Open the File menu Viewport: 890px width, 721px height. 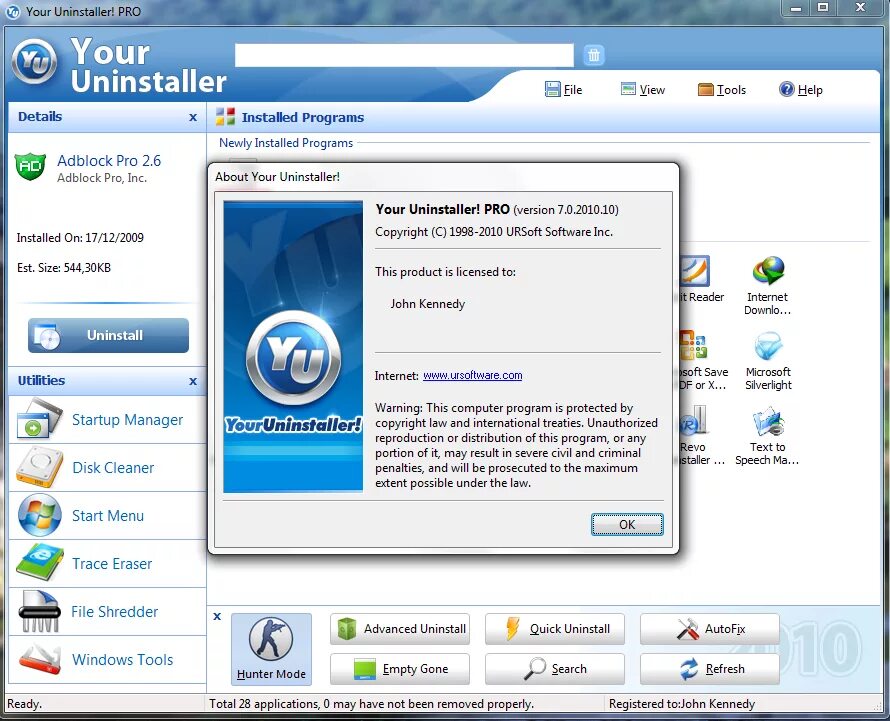coord(564,90)
